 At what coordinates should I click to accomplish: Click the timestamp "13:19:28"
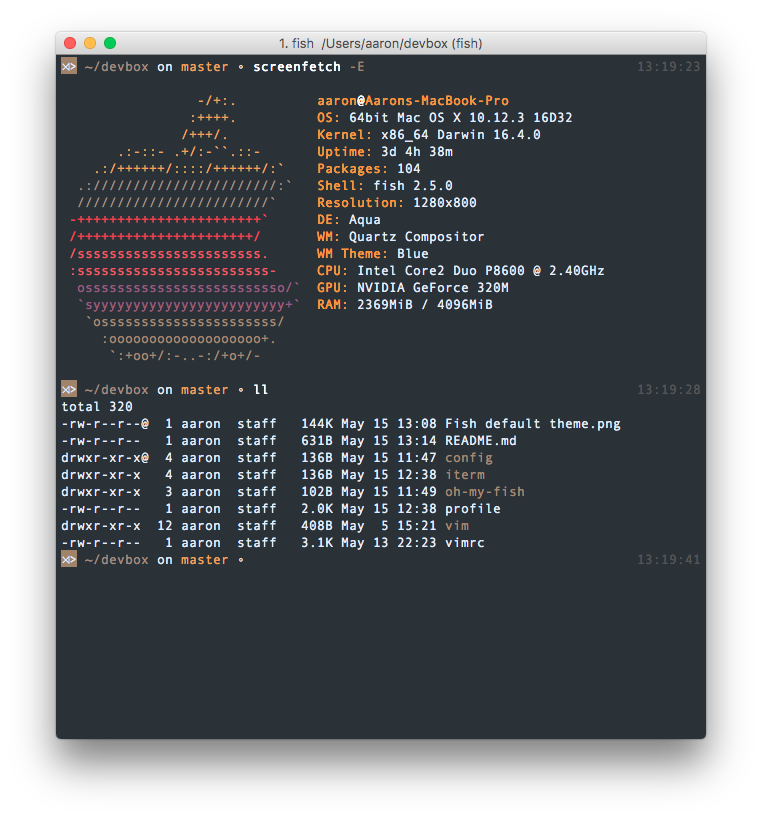[669, 390]
